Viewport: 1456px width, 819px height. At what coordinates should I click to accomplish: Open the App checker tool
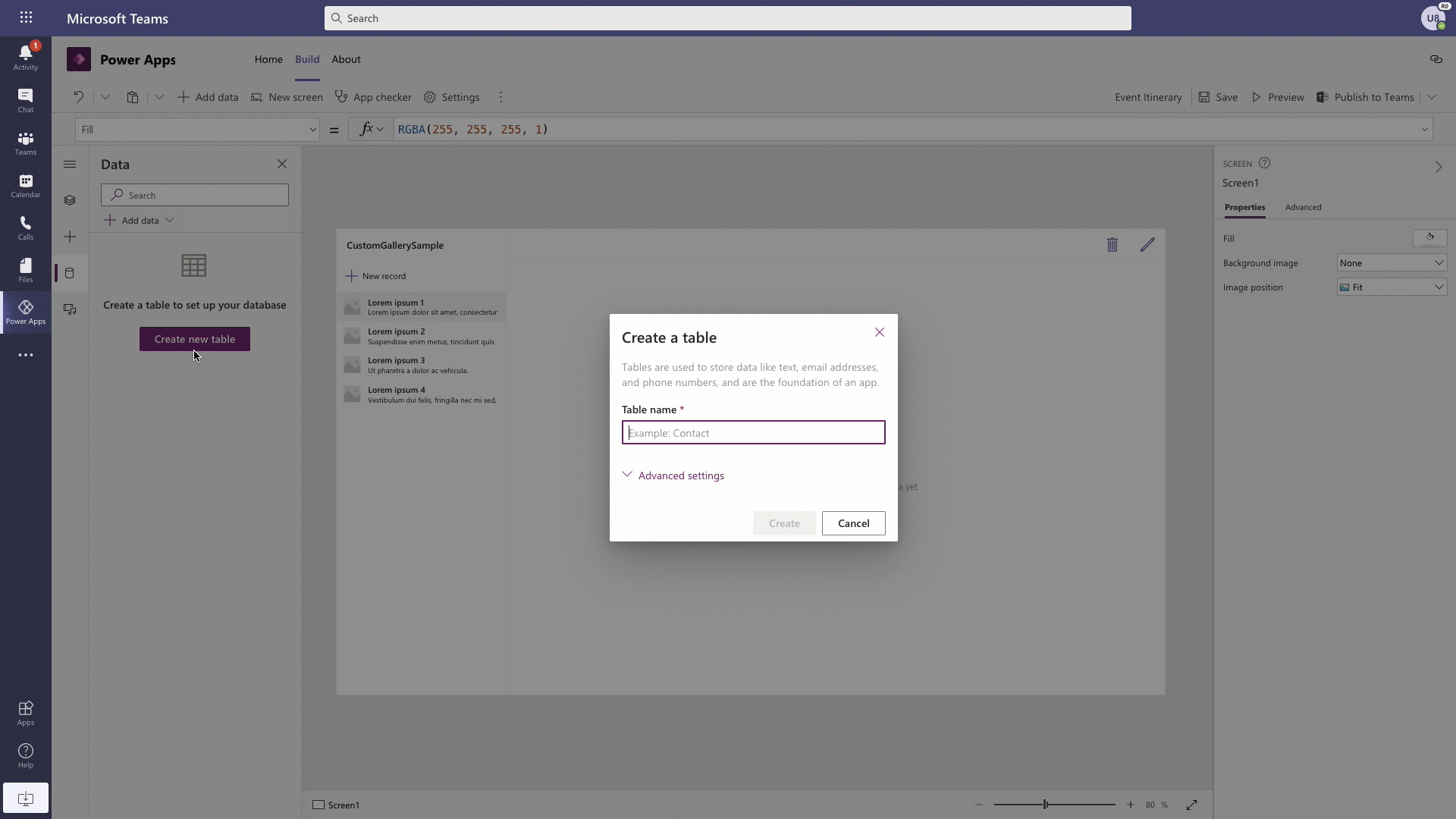point(374,97)
